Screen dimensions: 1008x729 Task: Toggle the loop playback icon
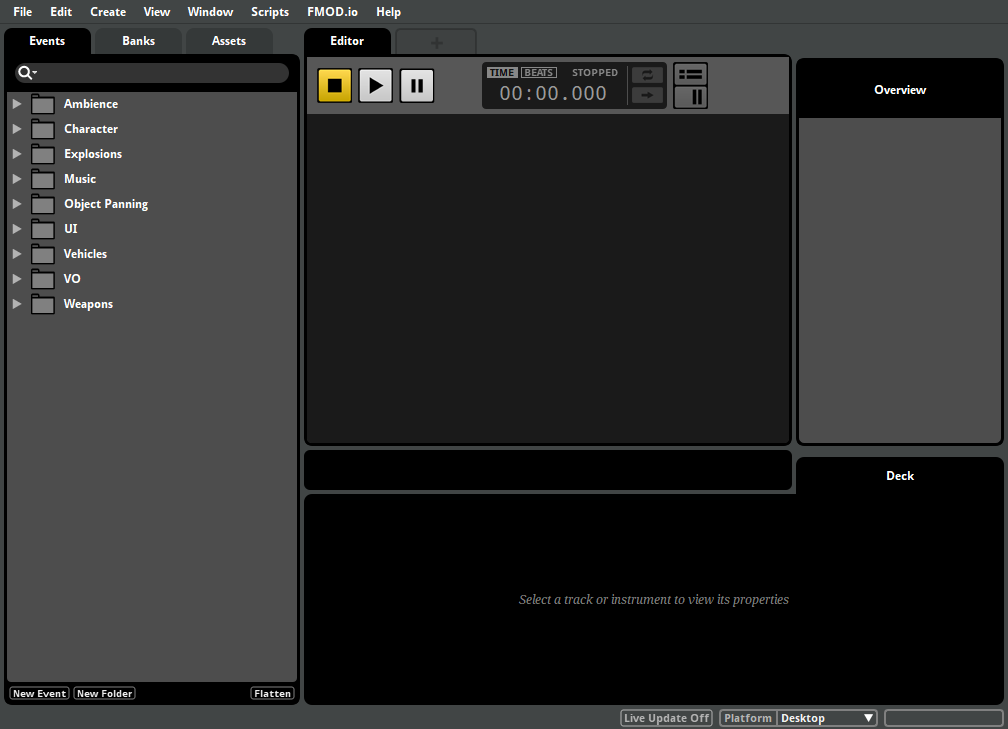pos(647,75)
